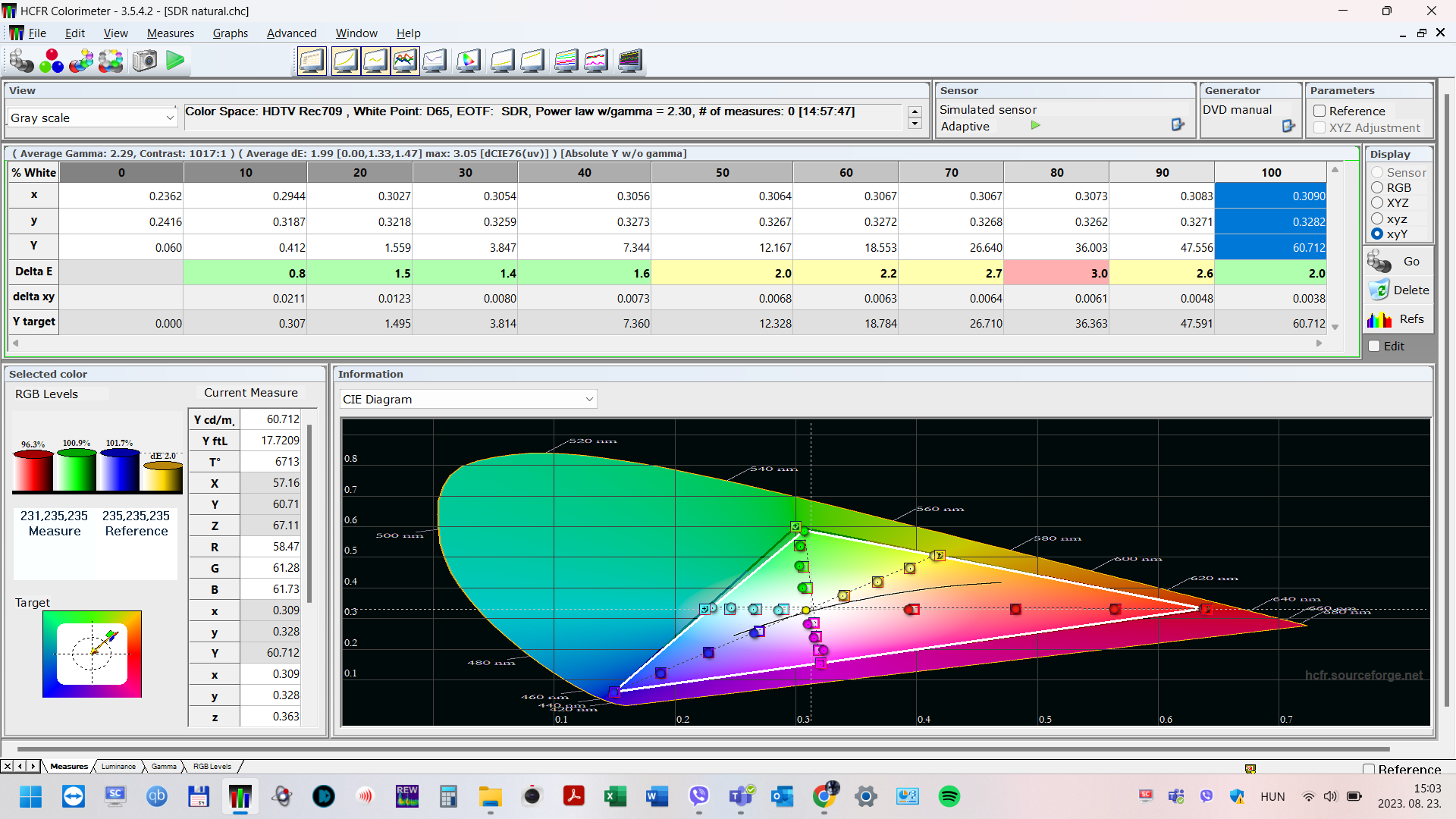Open Spotify from the taskbar

949,796
